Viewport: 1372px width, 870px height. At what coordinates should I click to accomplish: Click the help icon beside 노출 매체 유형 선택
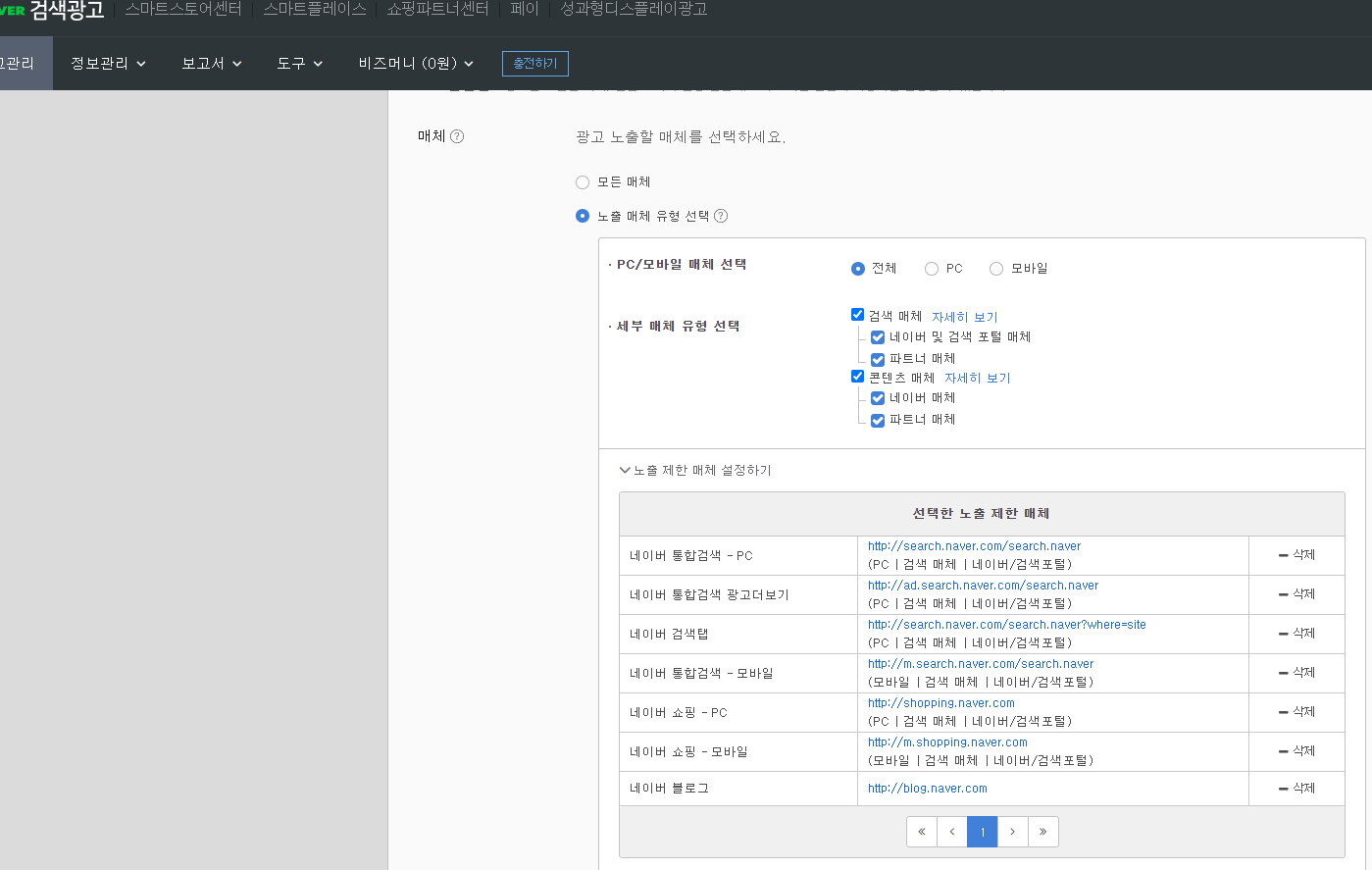[721, 216]
